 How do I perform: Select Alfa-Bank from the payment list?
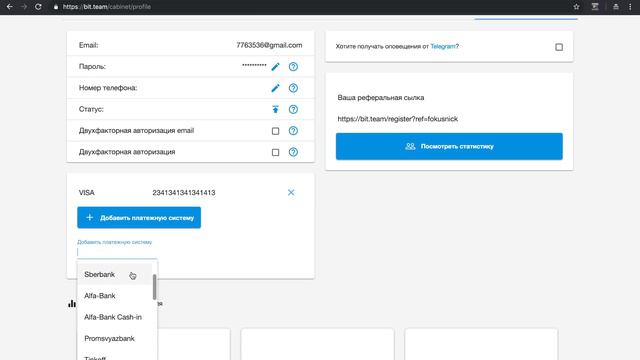tap(114, 296)
